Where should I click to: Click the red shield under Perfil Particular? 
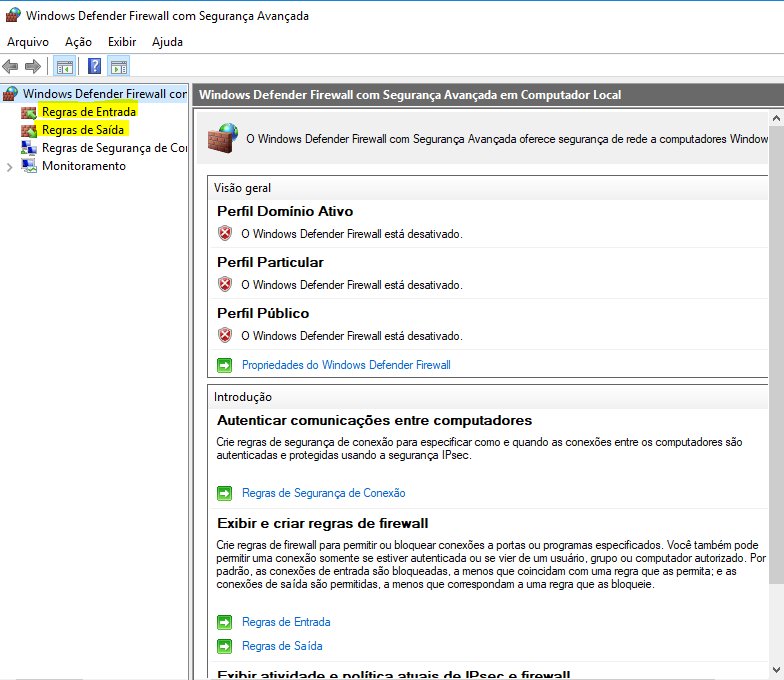(x=225, y=284)
